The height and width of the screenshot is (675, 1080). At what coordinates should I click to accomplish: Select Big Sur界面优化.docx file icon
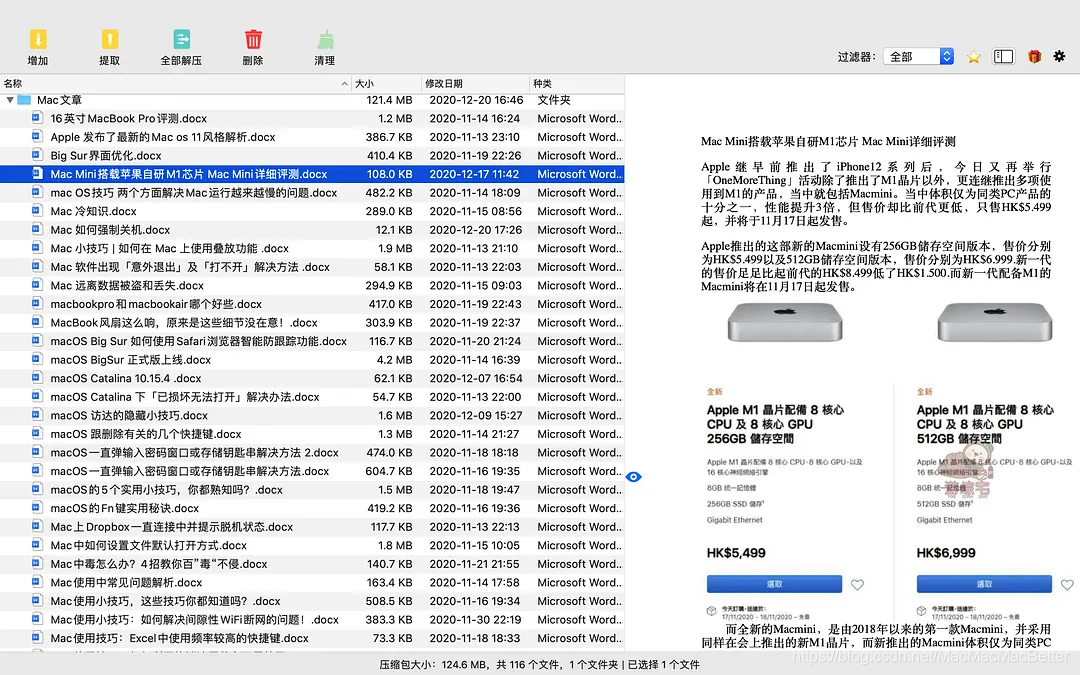37,156
